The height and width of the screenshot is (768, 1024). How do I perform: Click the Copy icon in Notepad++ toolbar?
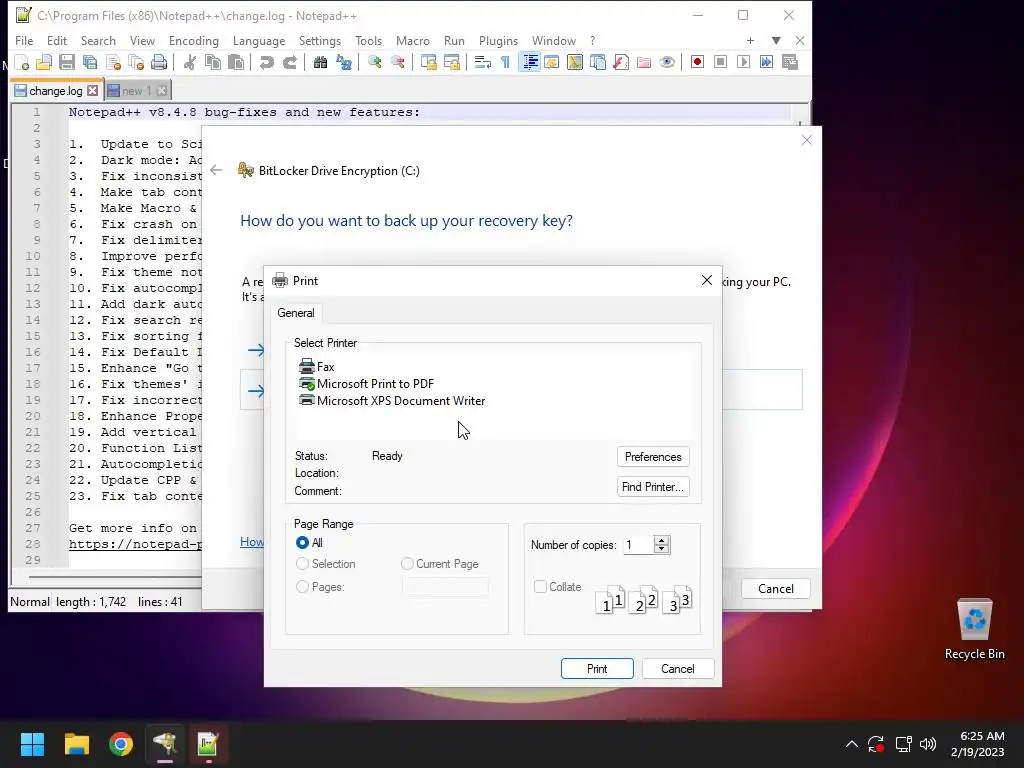click(213, 62)
